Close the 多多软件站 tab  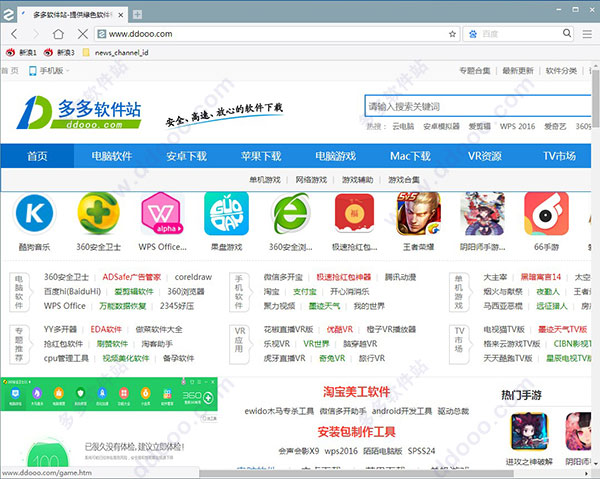pyautogui.click(x=121, y=15)
